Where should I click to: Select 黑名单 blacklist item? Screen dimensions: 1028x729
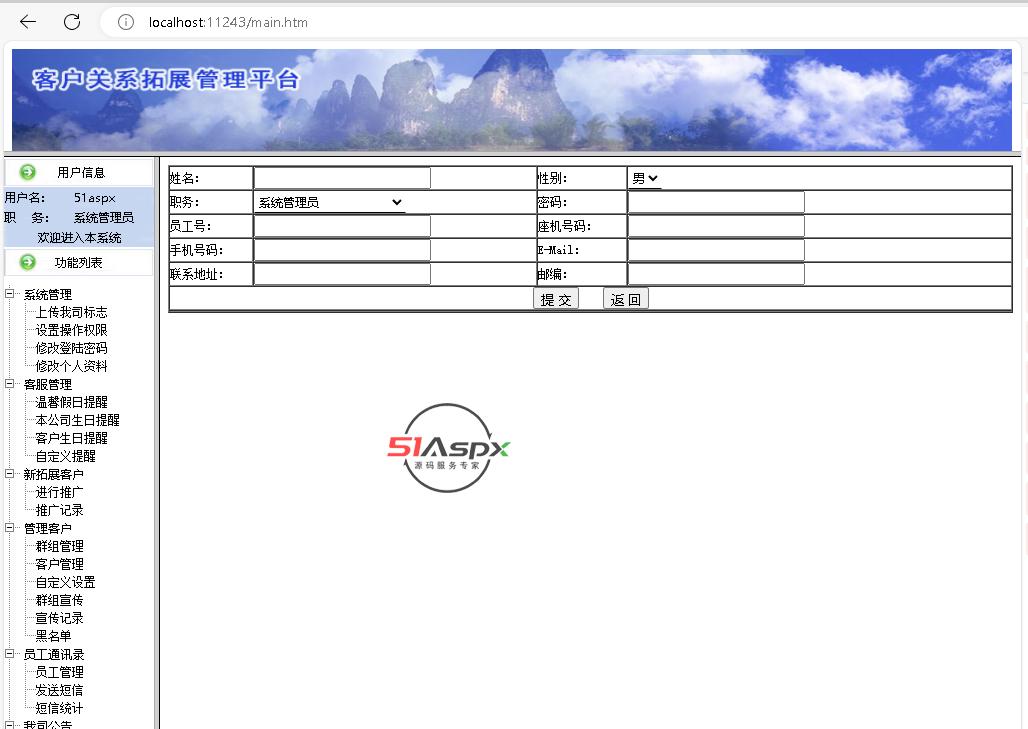pyautogui.click(x=53, y=636)
